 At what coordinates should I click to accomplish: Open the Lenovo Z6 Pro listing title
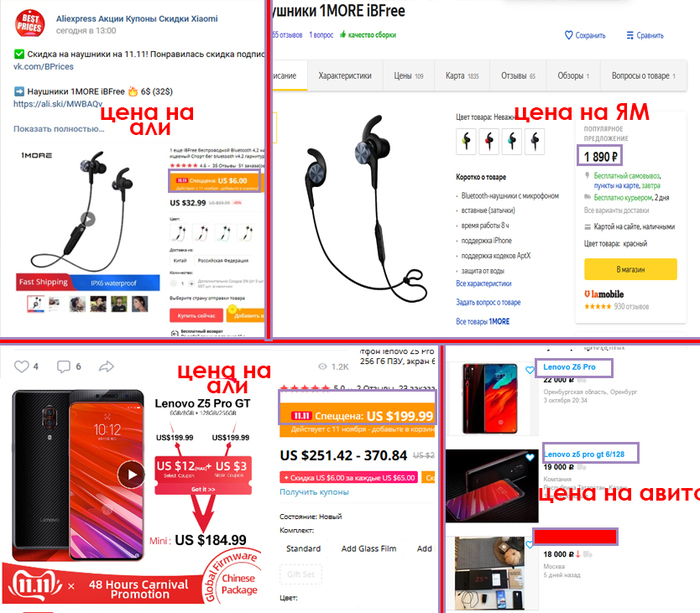tap(569, 367)
